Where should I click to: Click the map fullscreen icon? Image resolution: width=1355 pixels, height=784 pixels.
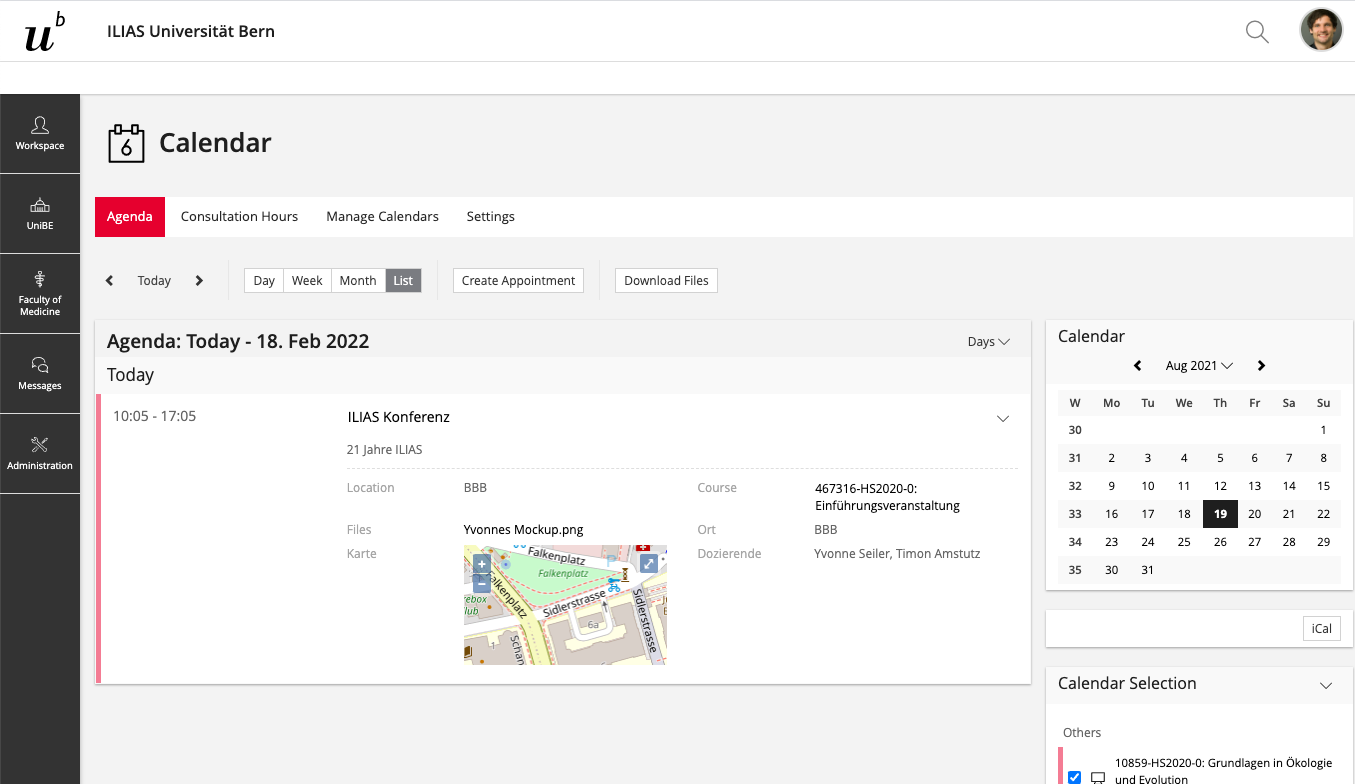(648, 564)
